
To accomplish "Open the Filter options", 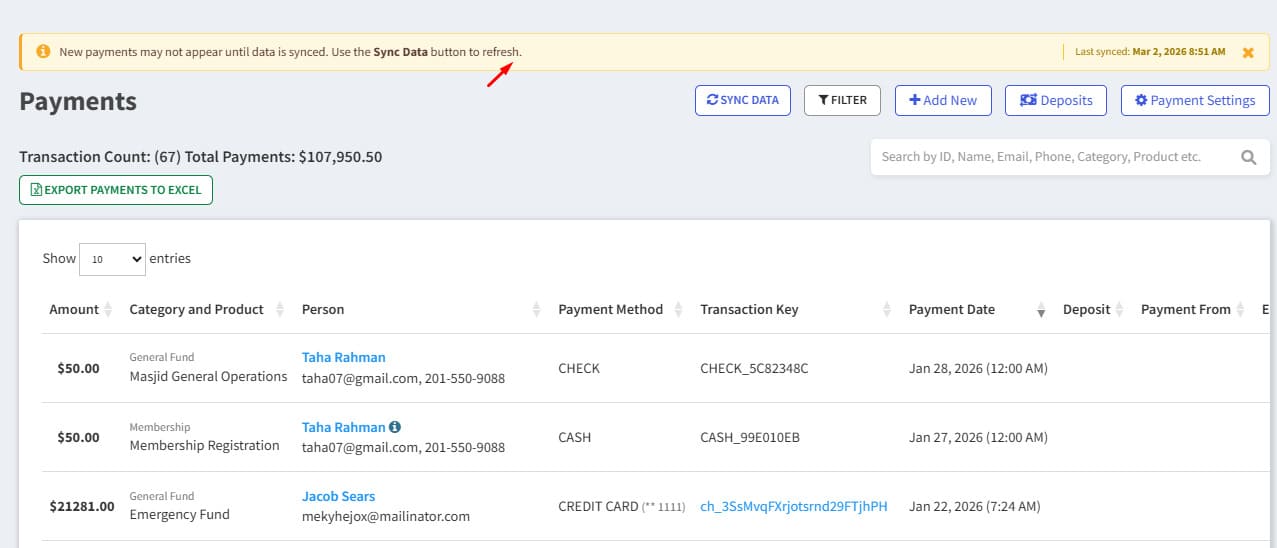I will click(x=842, y=100).
